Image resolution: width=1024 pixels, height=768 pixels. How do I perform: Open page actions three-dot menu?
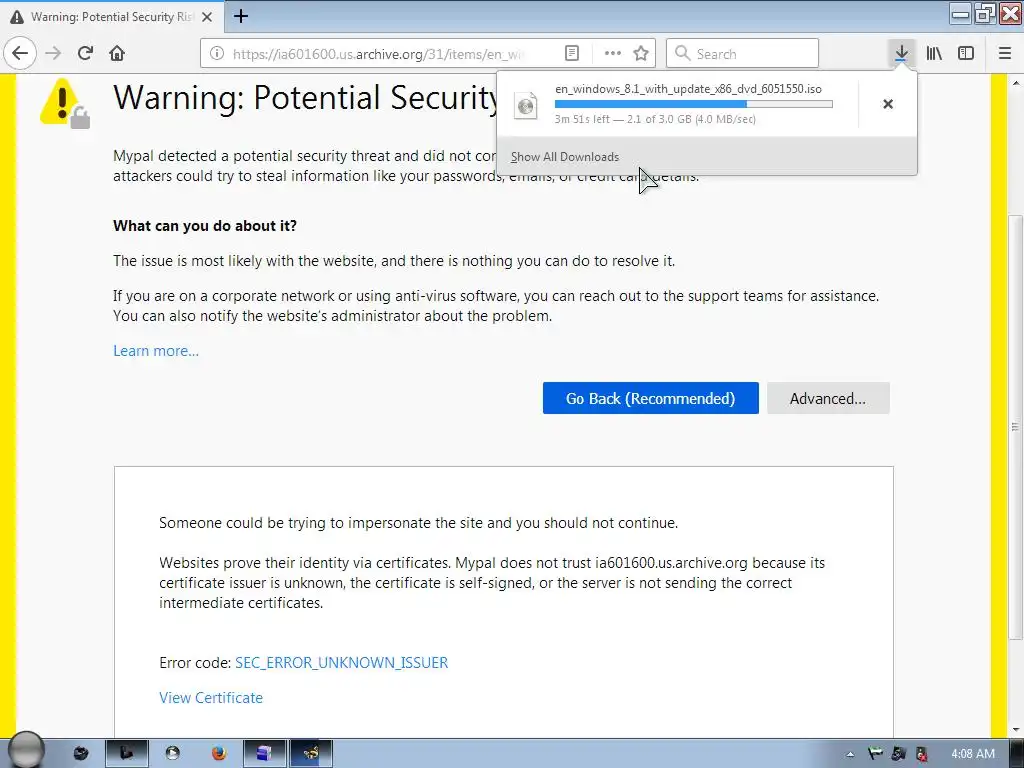tap(613, 54)
